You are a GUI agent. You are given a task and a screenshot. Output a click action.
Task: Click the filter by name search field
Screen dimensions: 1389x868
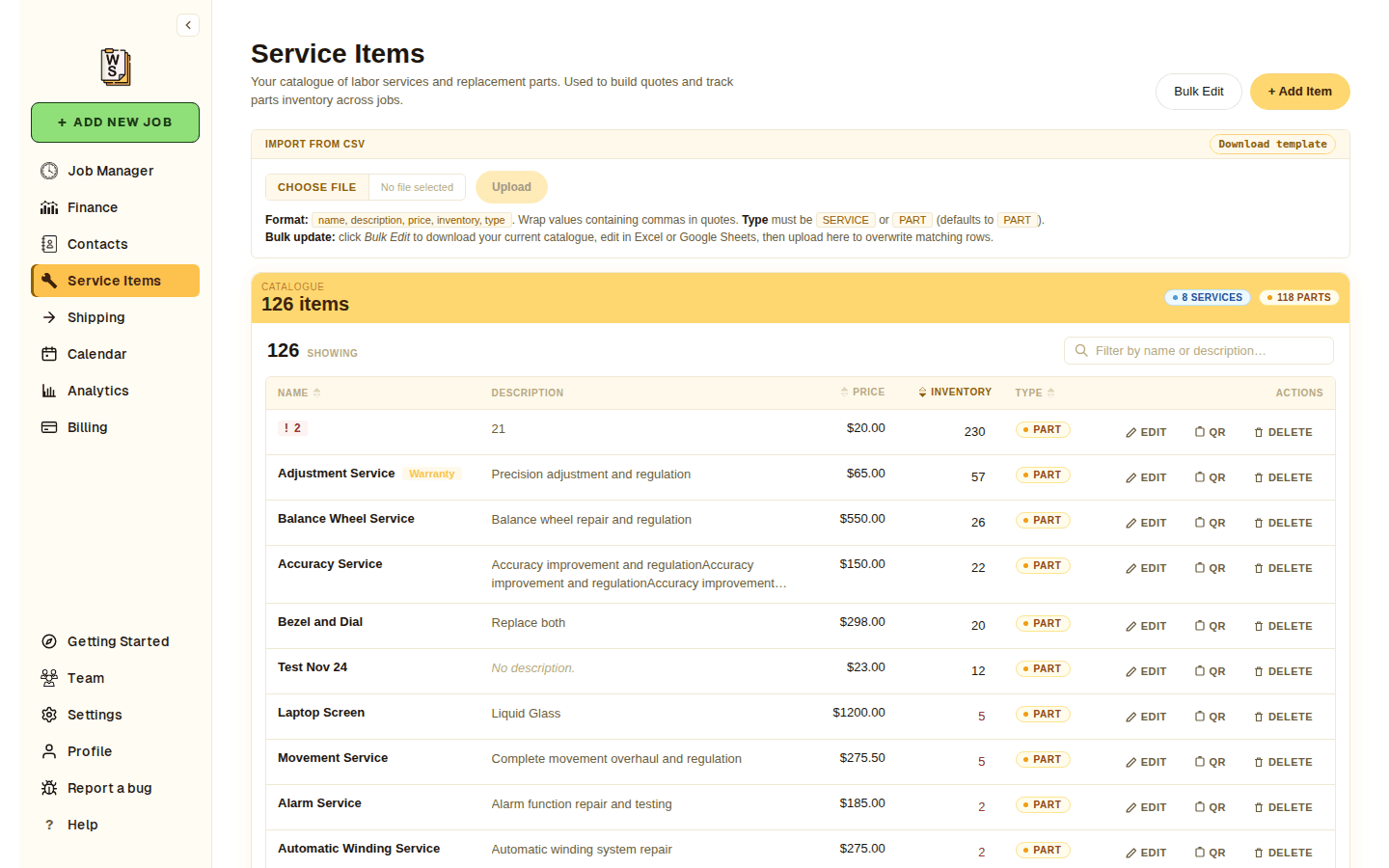tap(1199, 350)
